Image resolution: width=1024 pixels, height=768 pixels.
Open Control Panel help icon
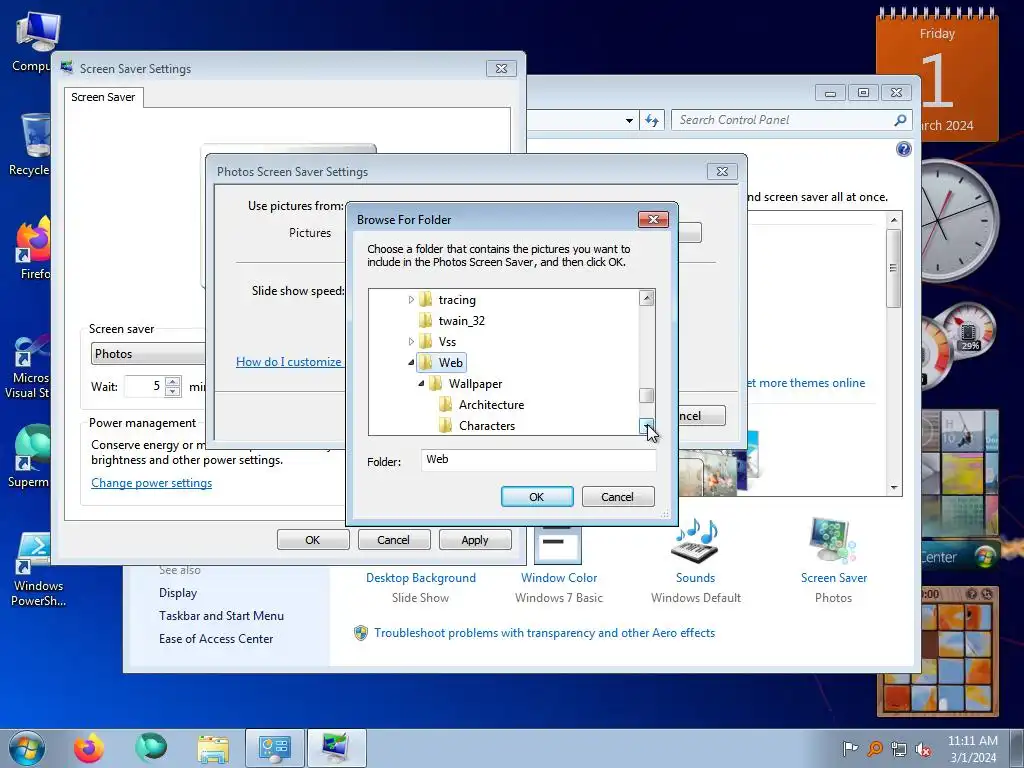(x=903, y=149)
